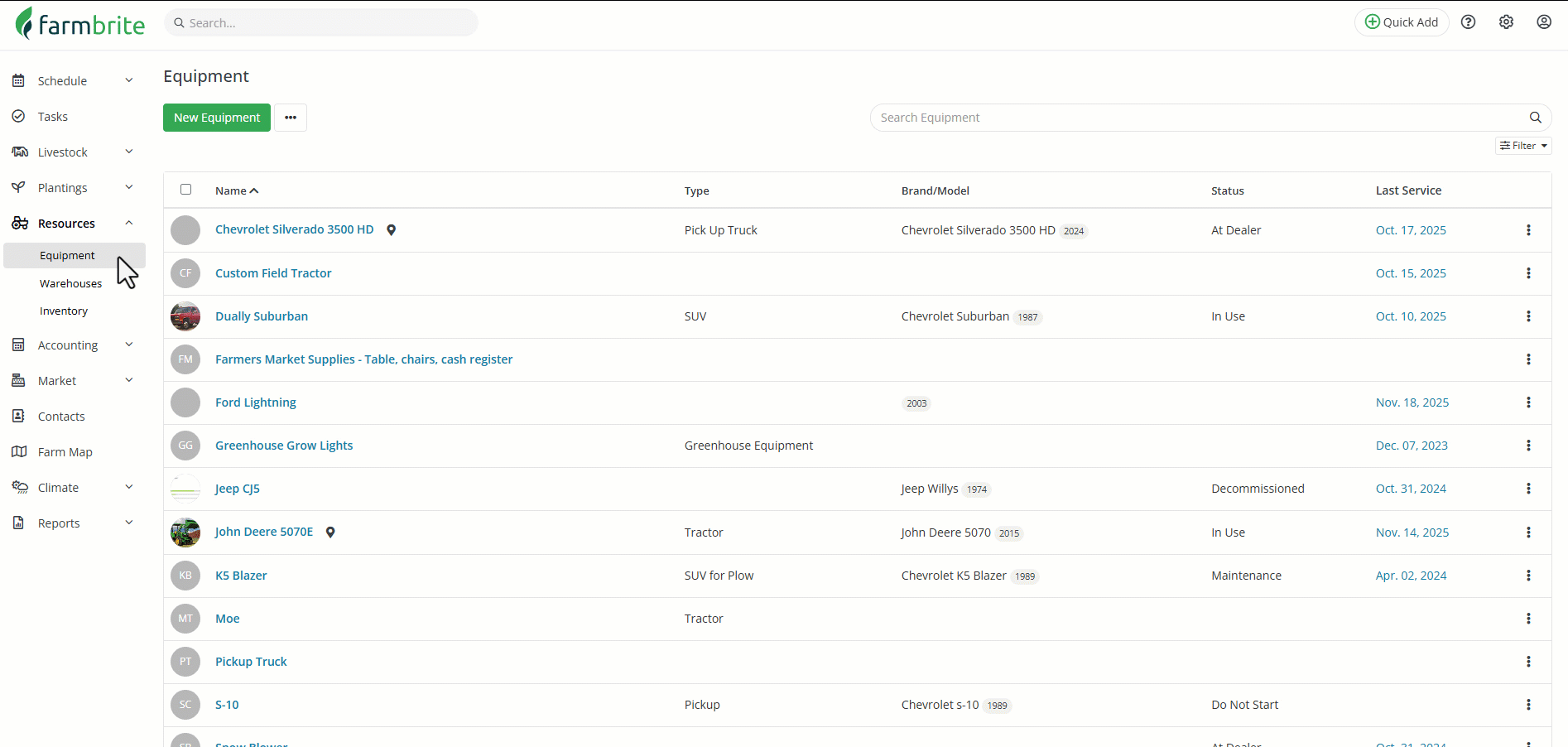Screen dimensions: 1568x747
Task: Open the Jeep CJ5 equipment link
Action: pyautogui.click(x=238, y=489)
